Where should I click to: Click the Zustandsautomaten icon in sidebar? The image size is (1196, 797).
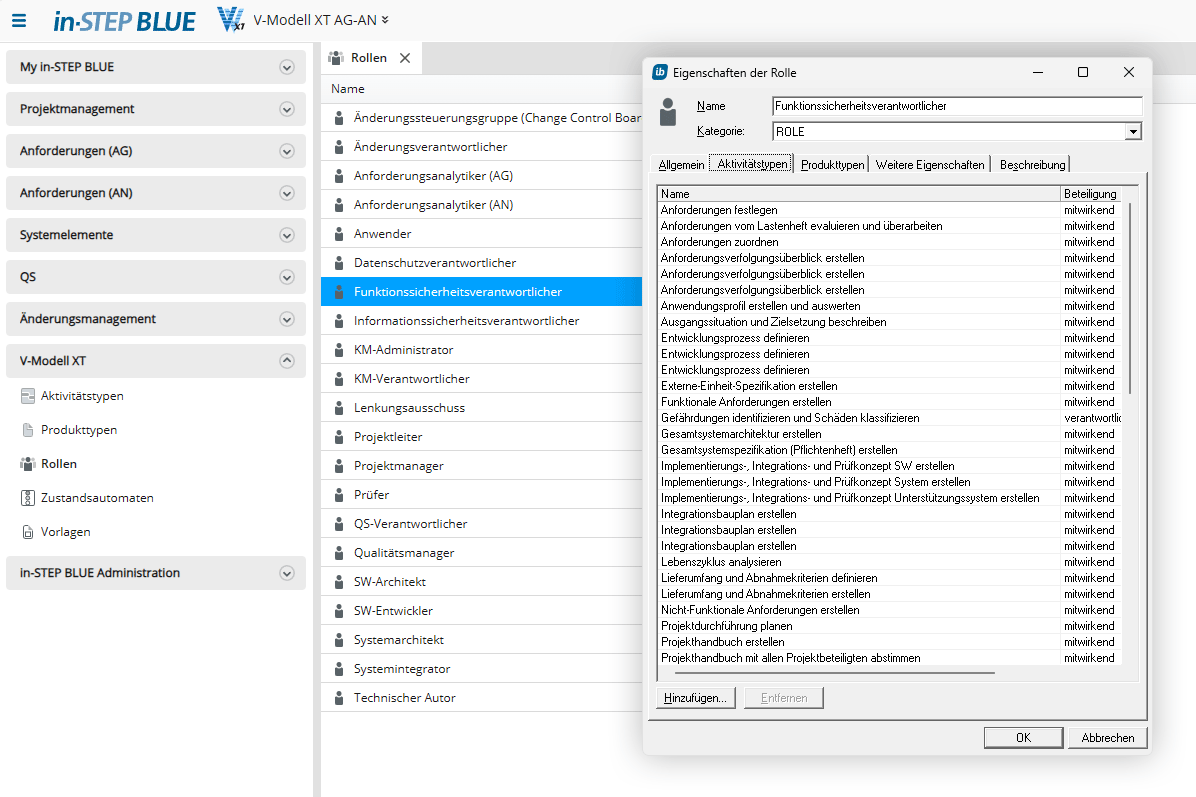coord(28,498)
